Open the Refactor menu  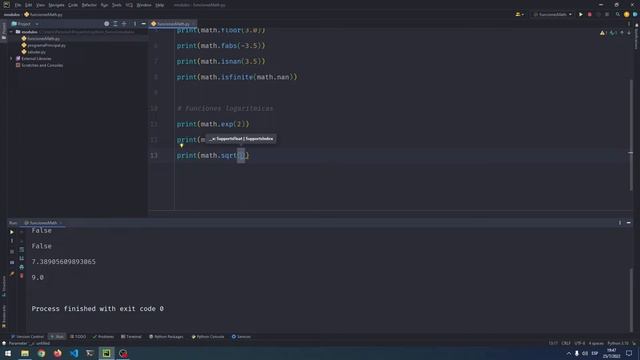[x=89, y=5]
